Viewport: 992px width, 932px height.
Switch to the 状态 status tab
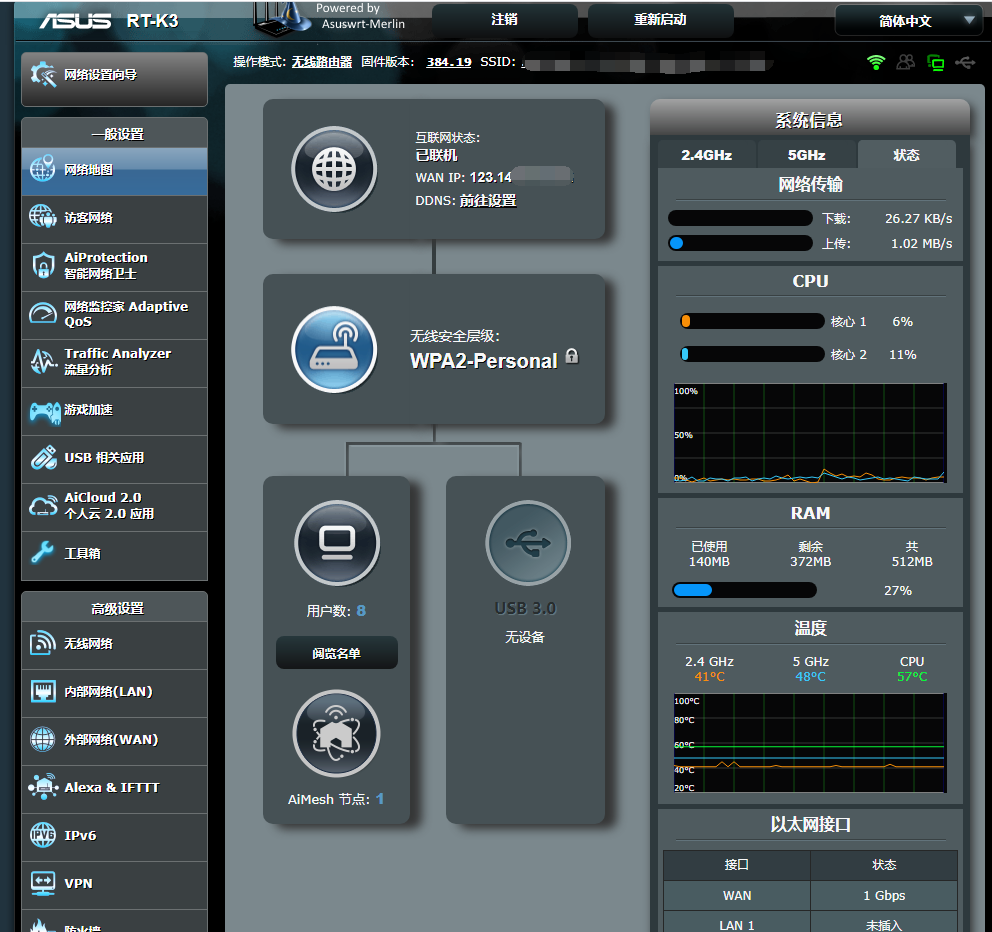point(907,155)
